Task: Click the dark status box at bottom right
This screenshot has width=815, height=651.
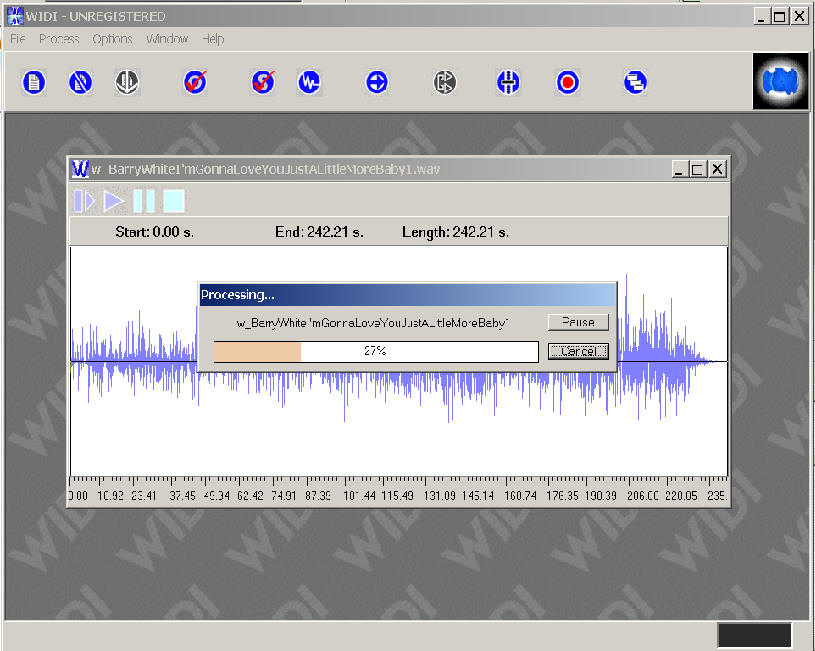Action: pos(755,635)
